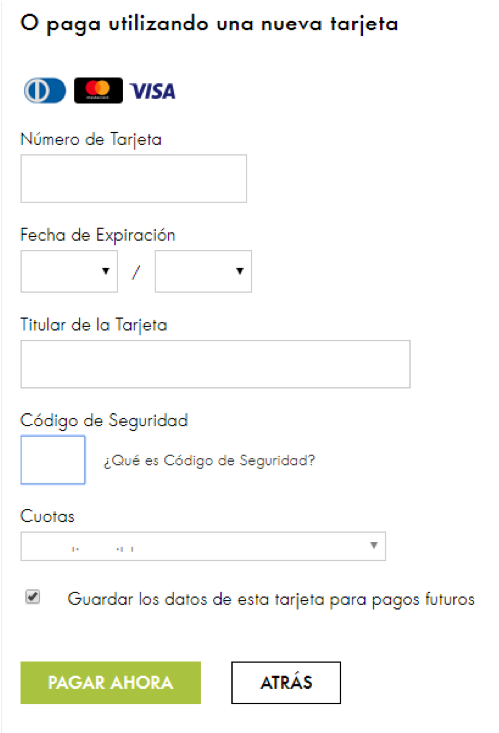Viewport: 499px width, 733px height.
Task: Click the Diners Club card logo
Action: coord(45,90)
